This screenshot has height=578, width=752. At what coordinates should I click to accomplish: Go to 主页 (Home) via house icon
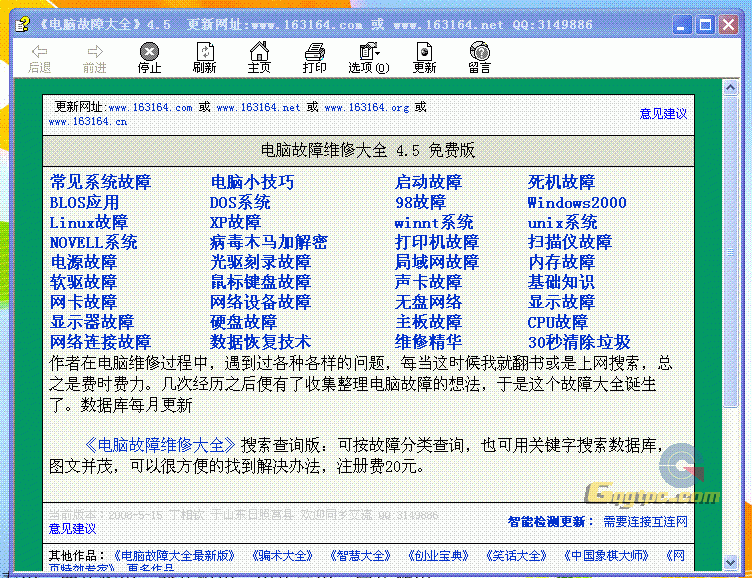pyautogui.click(x=259, y=51)
